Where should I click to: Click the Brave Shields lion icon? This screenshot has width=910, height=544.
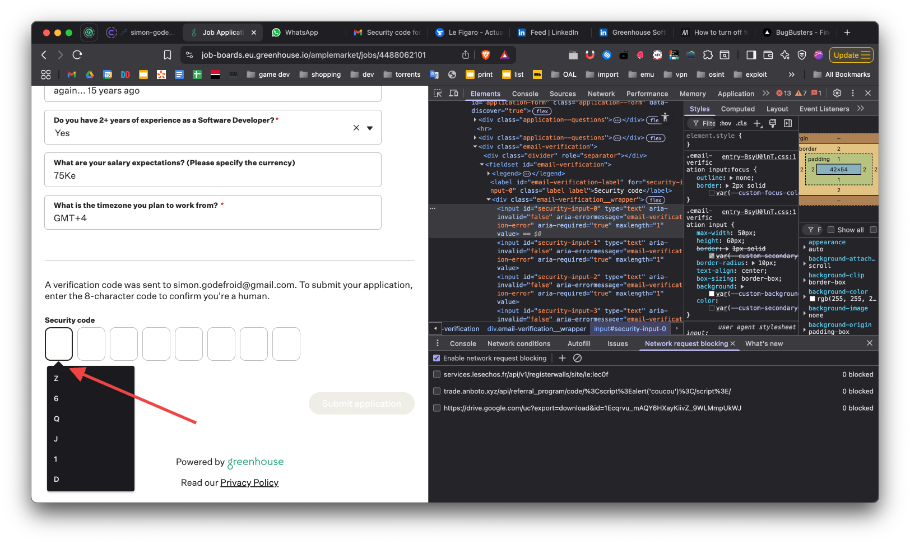pos(486,55)
